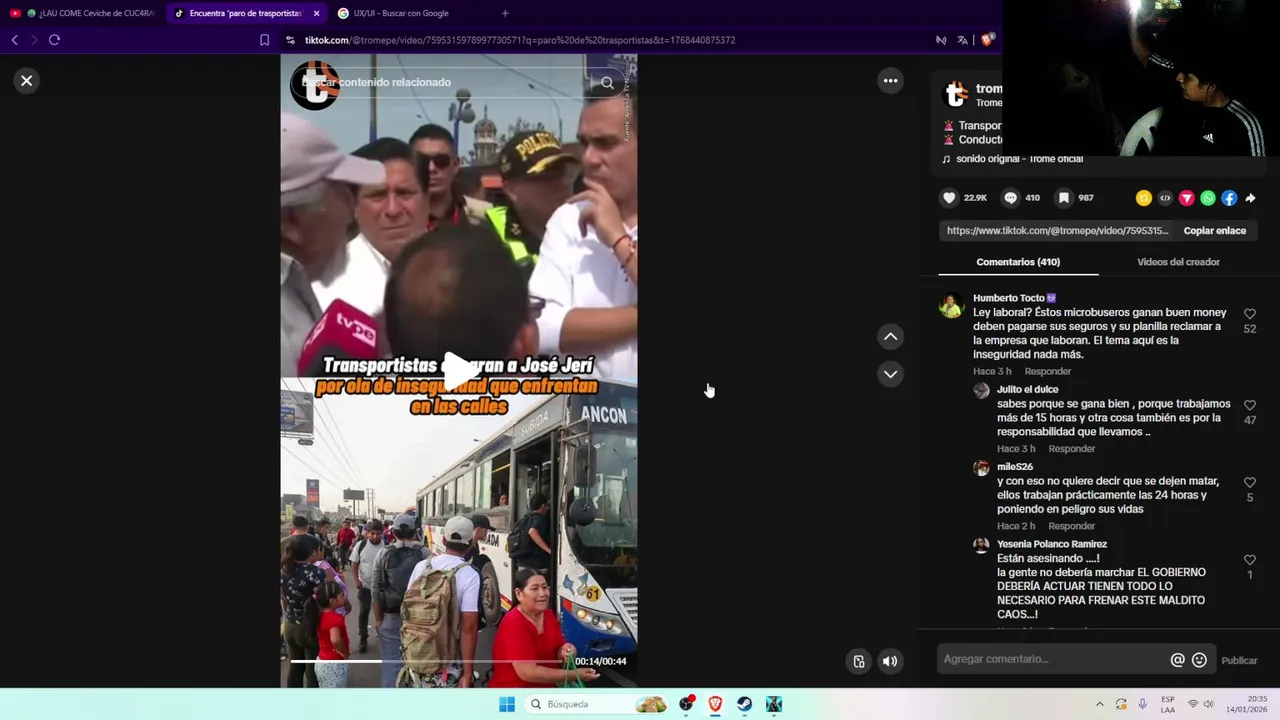Close the TikTok video viewer with X

click(27, 81)
